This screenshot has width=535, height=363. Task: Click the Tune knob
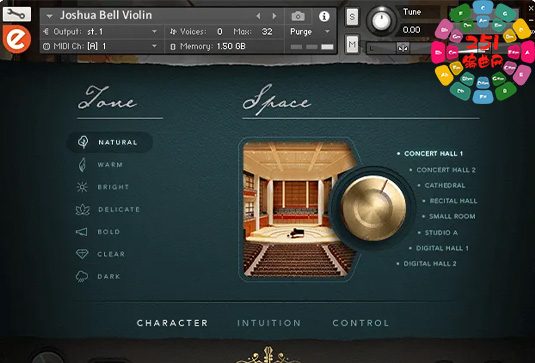pos(381,21)
